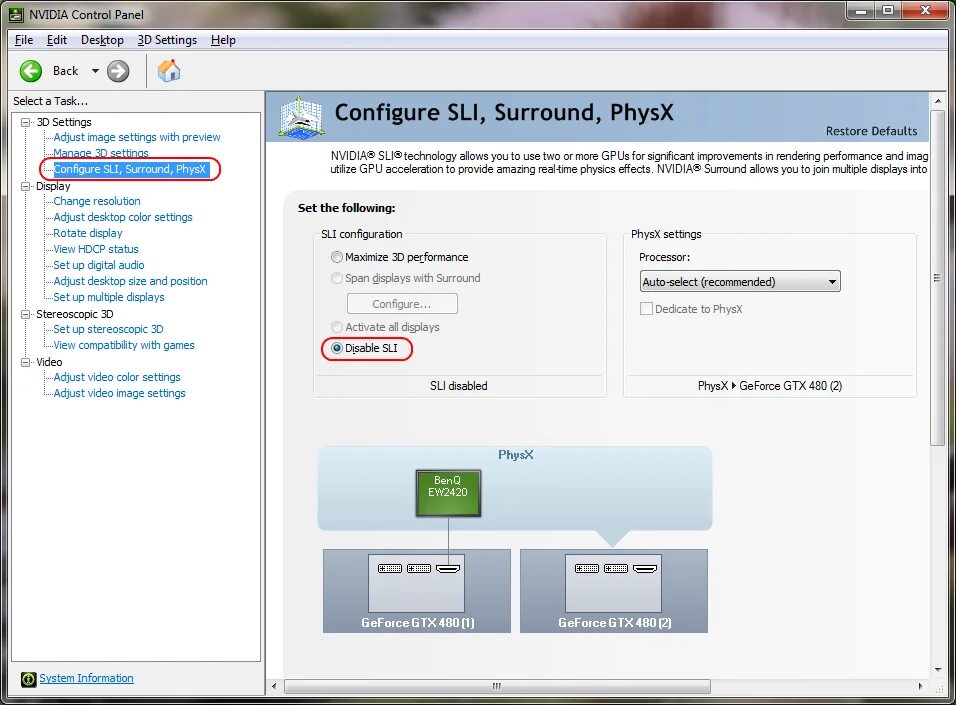Select Configure SLI, Surround, PhysX task

[x=130, y=169]
